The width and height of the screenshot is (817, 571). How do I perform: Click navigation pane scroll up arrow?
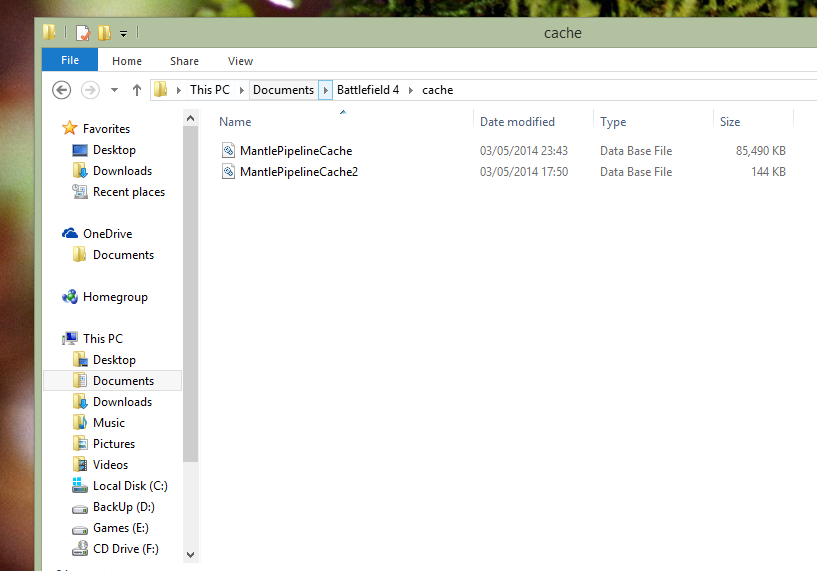[x=191, y=118]
